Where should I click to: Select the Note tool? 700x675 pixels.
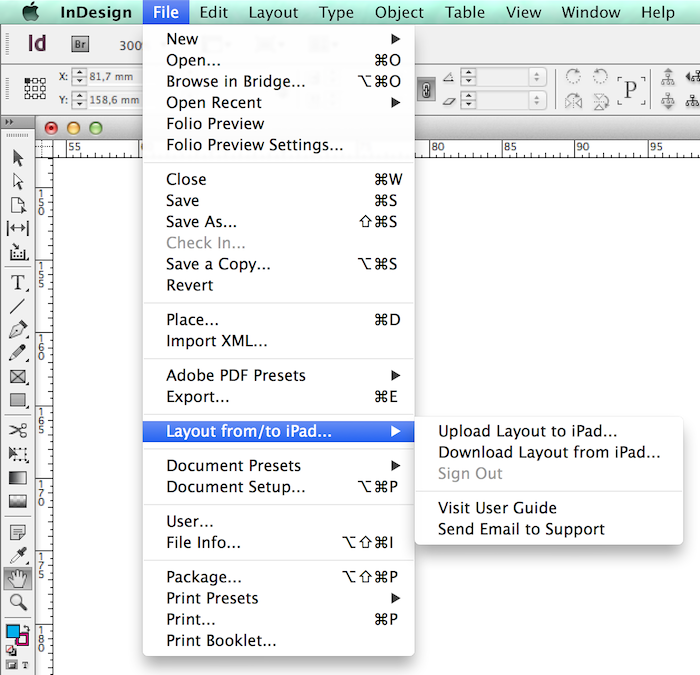tap(18, 532)
